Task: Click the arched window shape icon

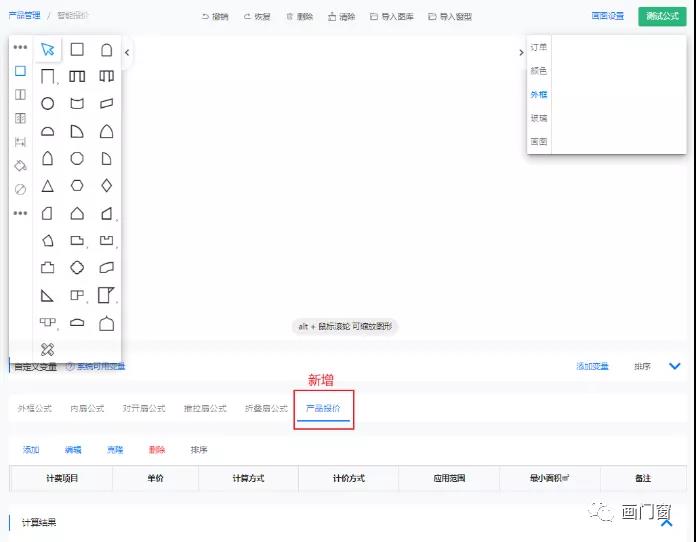Action: click(106, 49)
